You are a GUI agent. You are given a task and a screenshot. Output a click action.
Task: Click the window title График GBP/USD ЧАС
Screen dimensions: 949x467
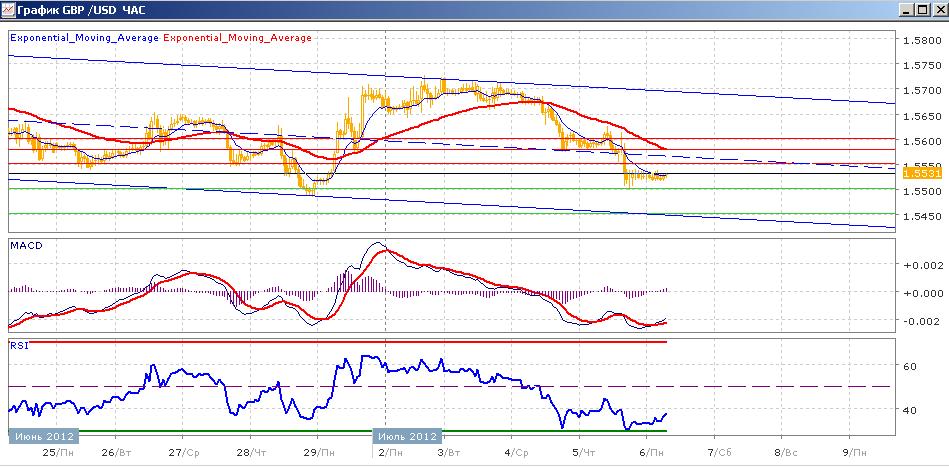click(x=81, y=10)
